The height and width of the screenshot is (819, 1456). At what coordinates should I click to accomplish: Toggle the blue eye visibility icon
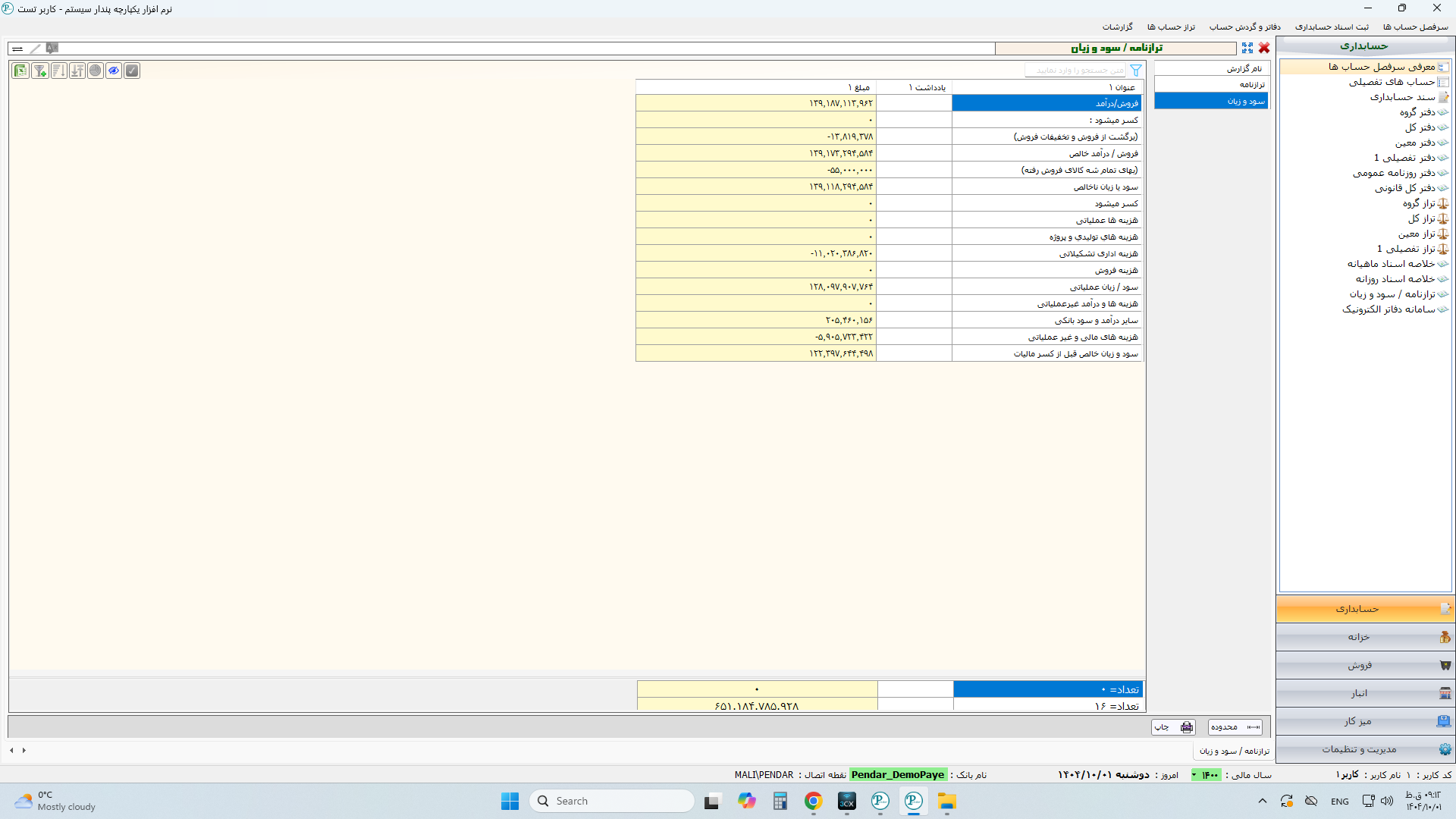[x=113, y=71]
